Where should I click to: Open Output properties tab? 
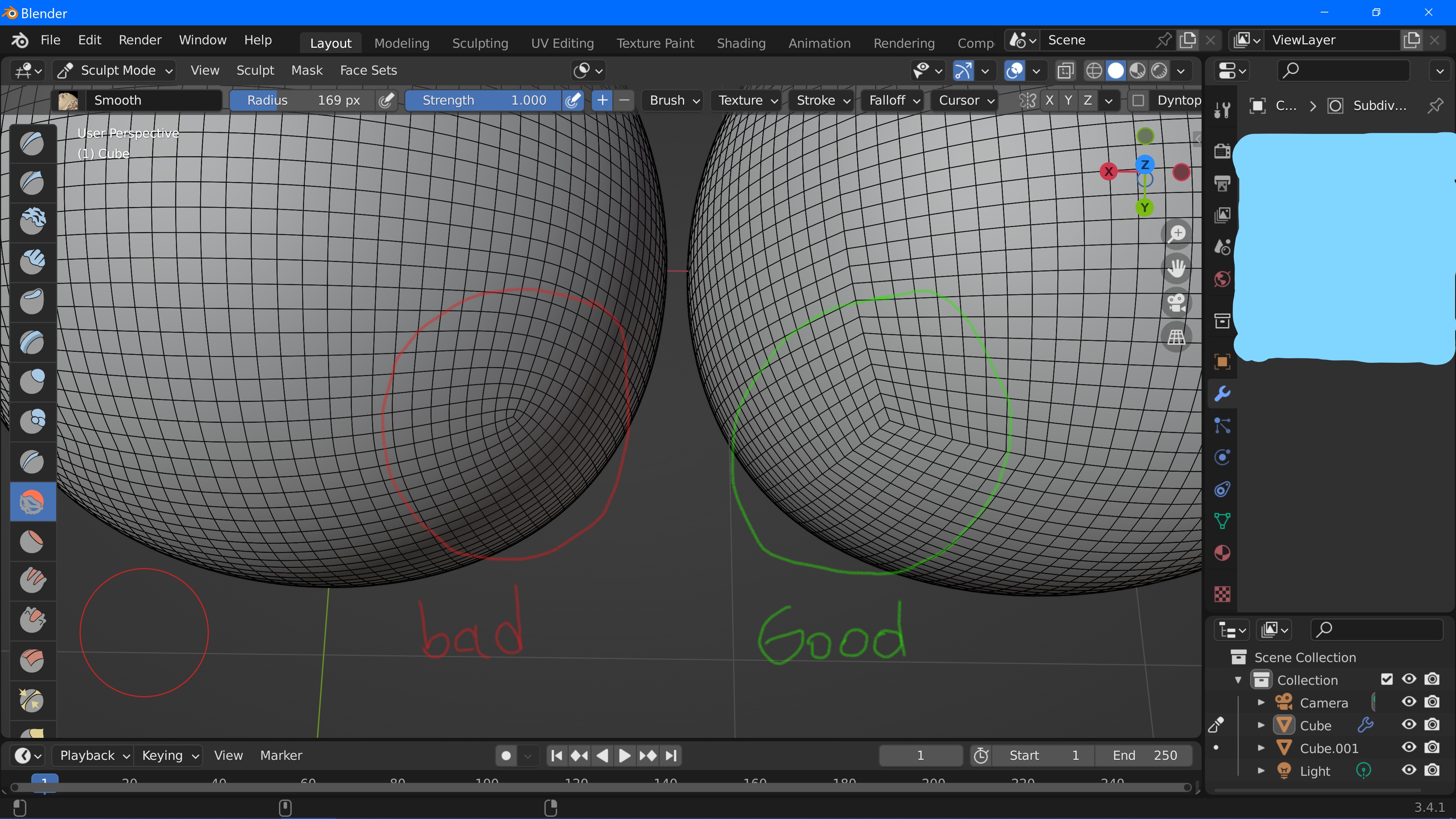point(1222,183)
